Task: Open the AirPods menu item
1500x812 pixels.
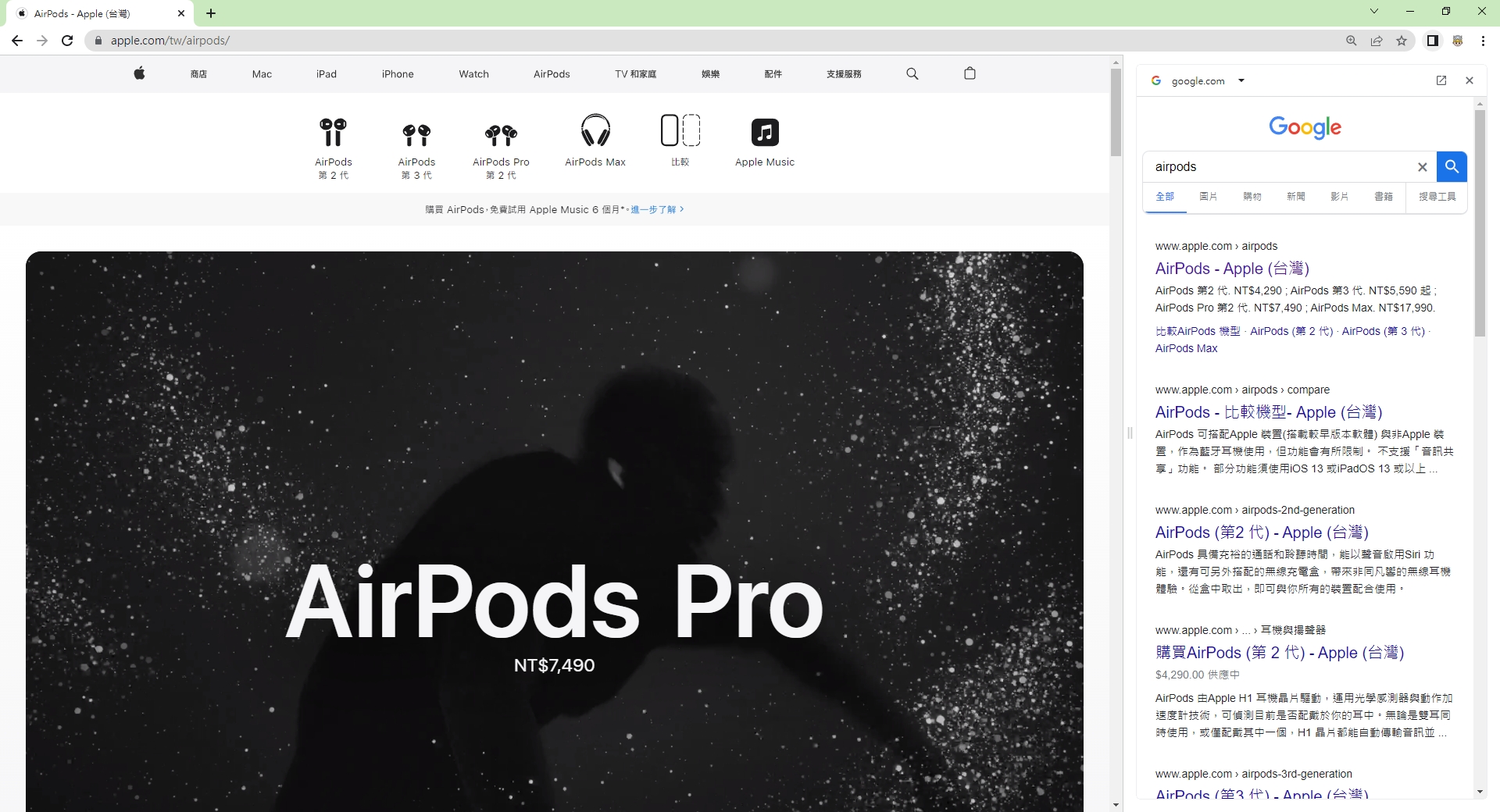Action: pos(552,74)
